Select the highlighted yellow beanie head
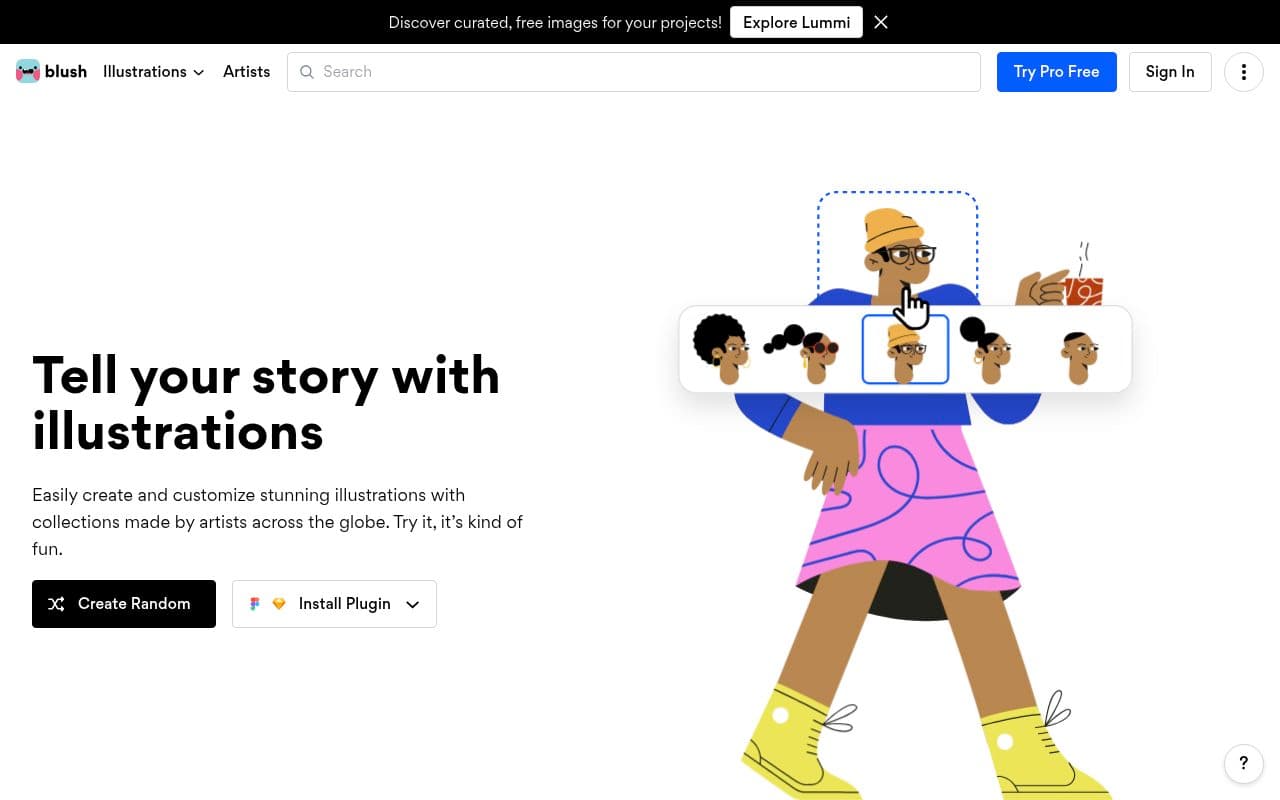The width and height of the screenshot is (1280, 800). [905, 350]
